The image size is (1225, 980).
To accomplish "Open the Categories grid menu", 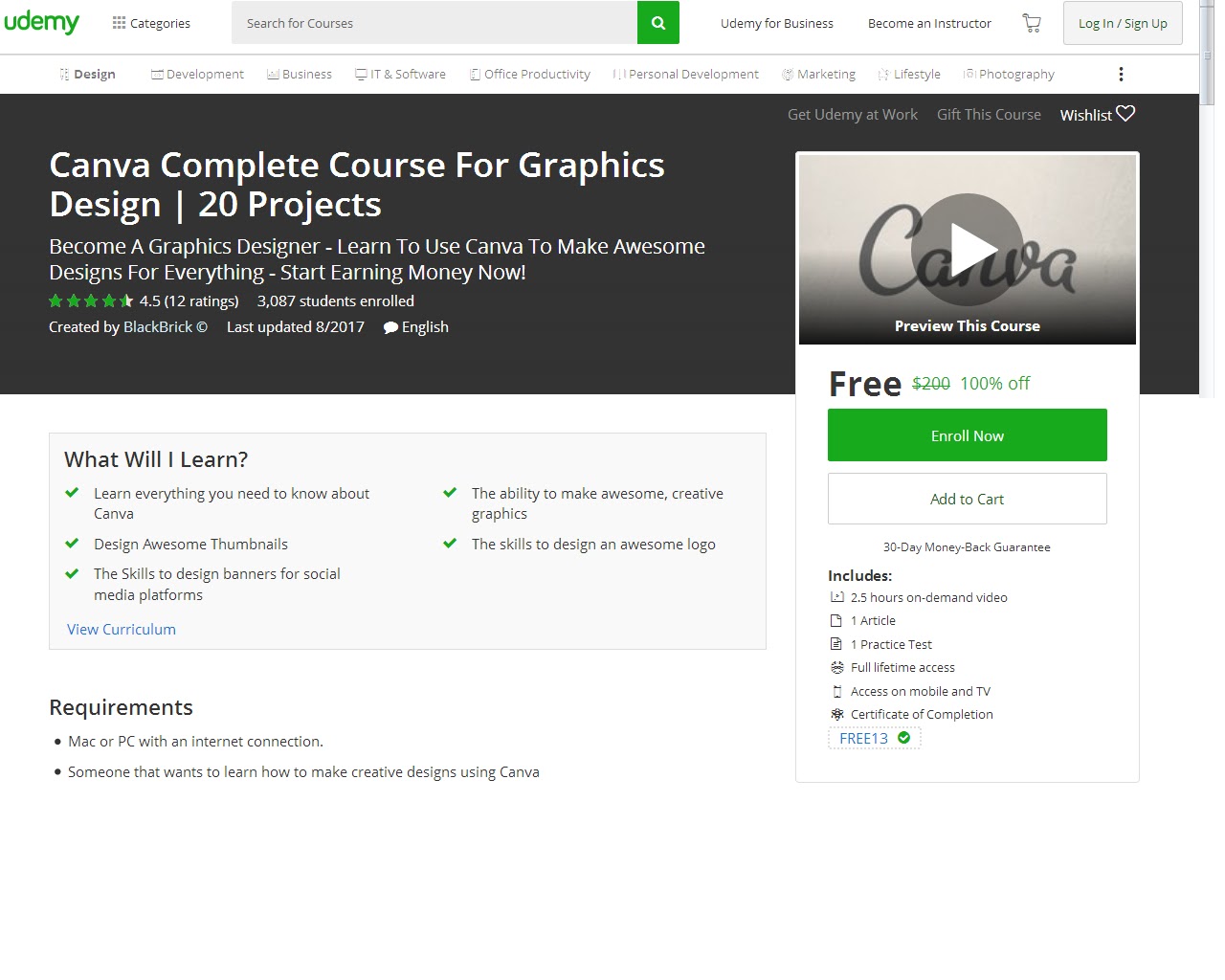I will (151, 23).
